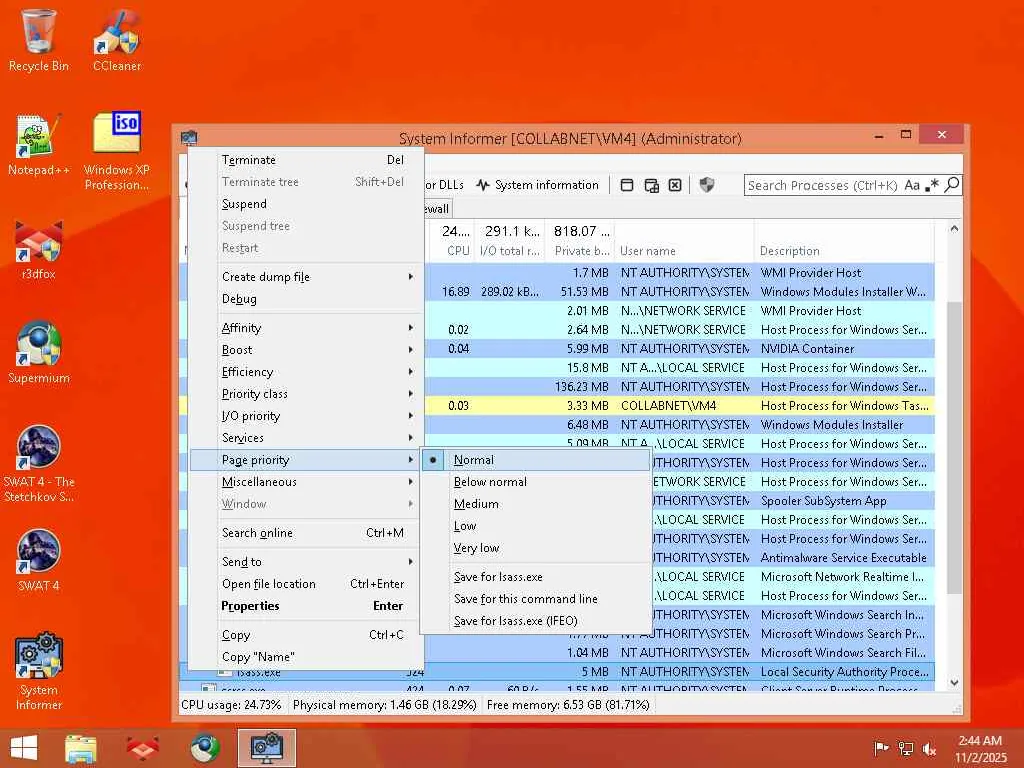Image resolution: width=1024 pixels, height=768 pixels.
Task: Open the Page priority submenu item
Action: tap(306, 460)
